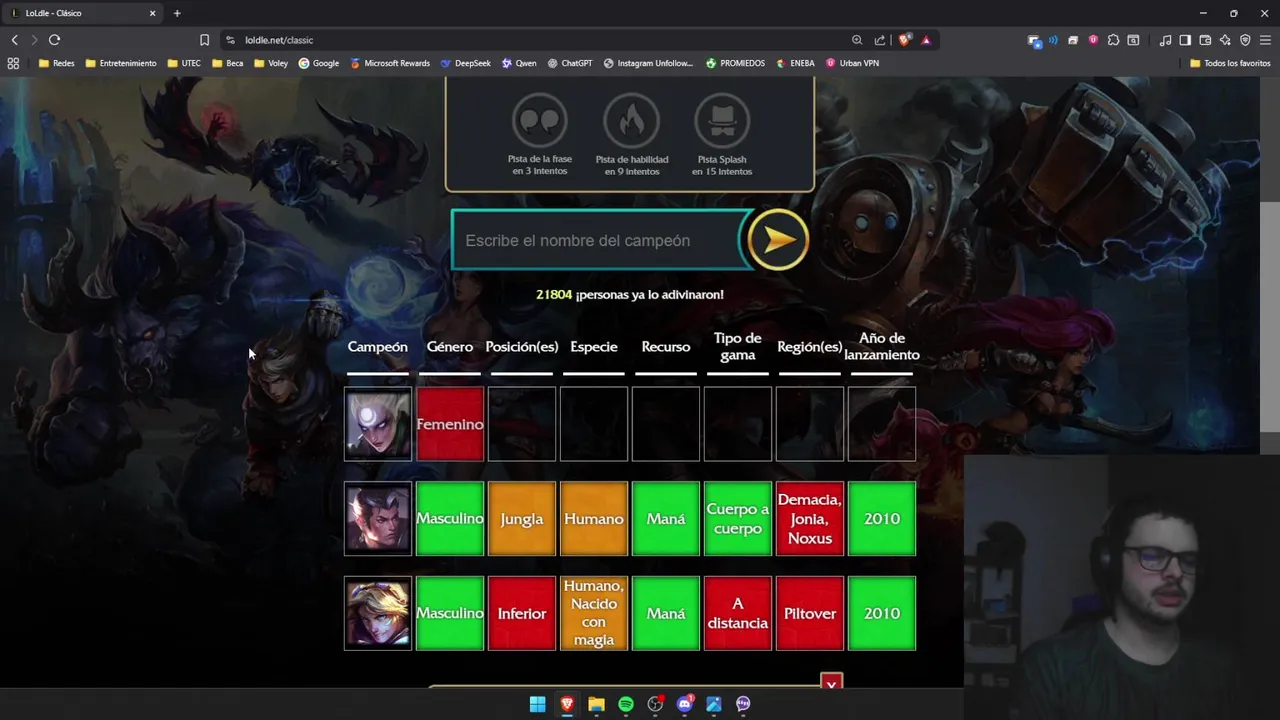1280x720 pixels.
Task: Open the Brave VPN shield icon
Action: 1245,40
